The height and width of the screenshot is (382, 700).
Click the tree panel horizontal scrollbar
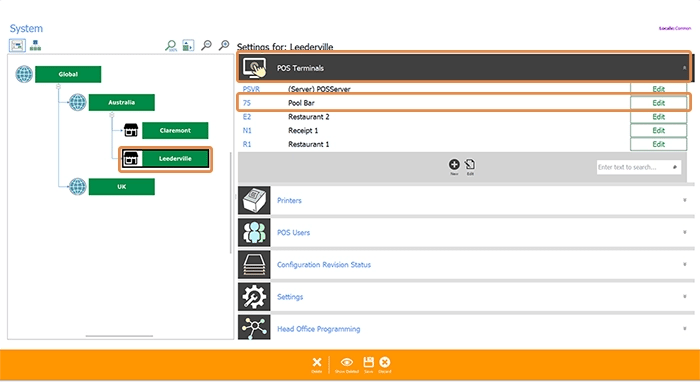coord(119,336)
